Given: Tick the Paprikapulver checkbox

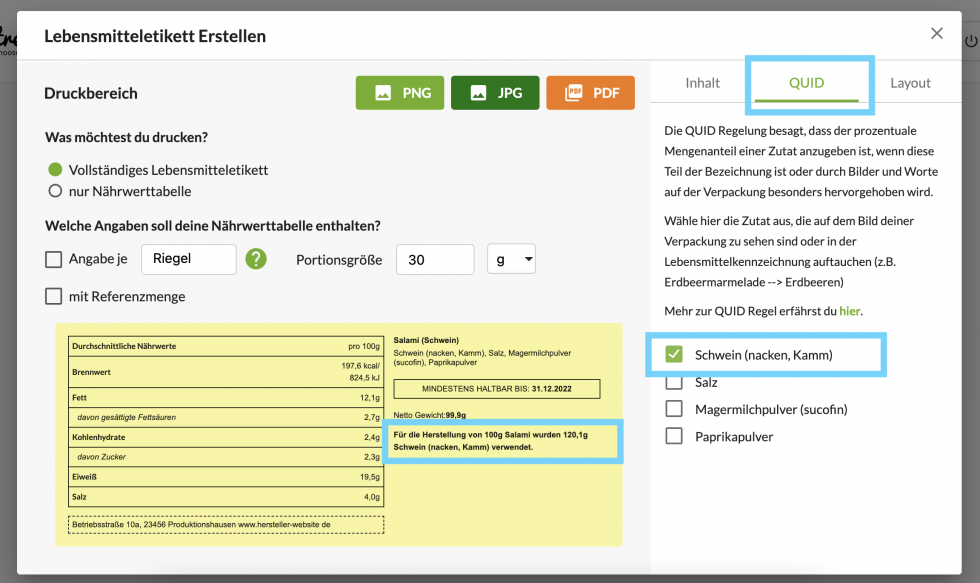Looking at the screenshot, I should [674, 436].
